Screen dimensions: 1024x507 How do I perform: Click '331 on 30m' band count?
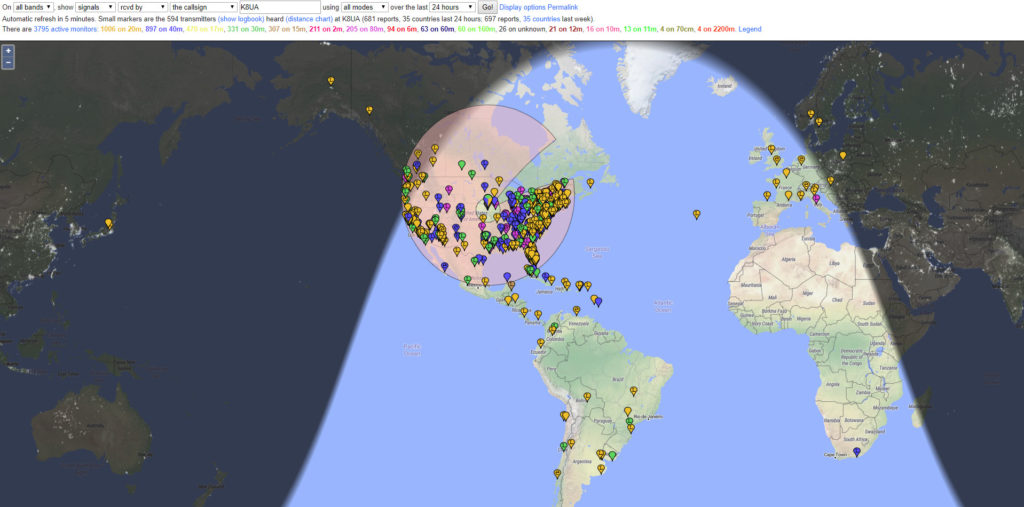click(245, 29)
